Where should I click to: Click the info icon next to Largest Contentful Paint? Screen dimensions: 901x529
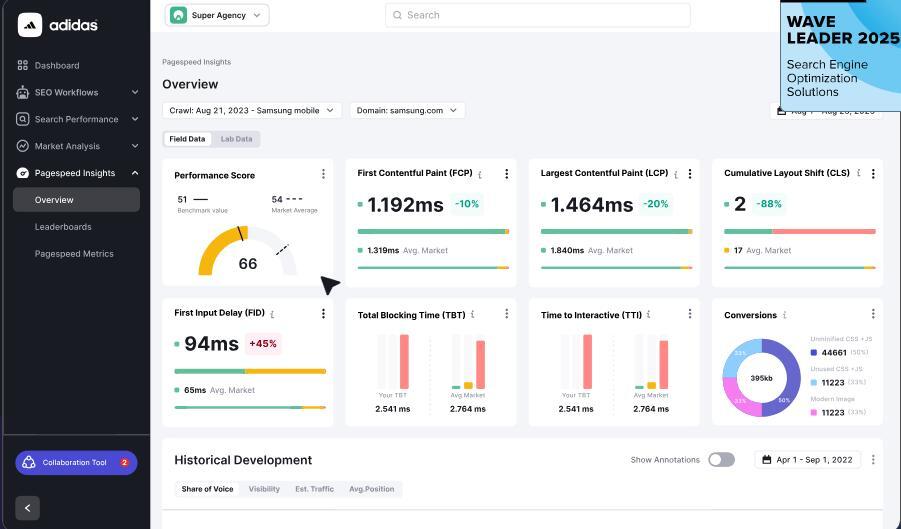pyautogui.click(x=677, y=174)
